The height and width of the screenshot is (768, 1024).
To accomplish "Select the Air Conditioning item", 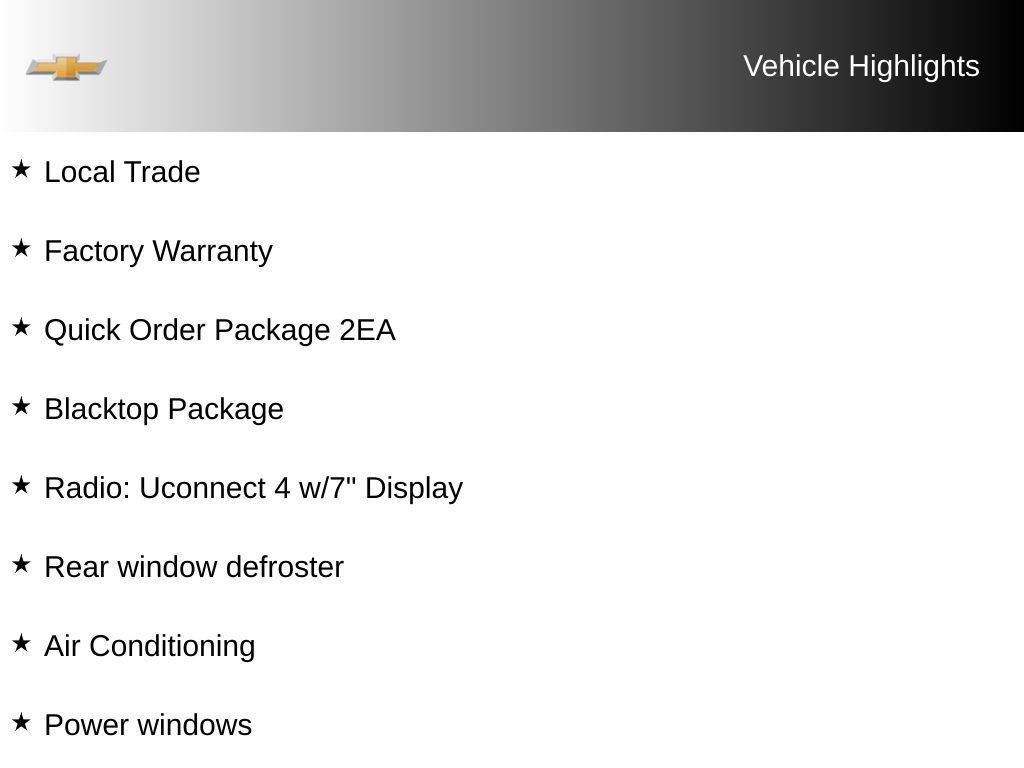I will coord(150,647).
